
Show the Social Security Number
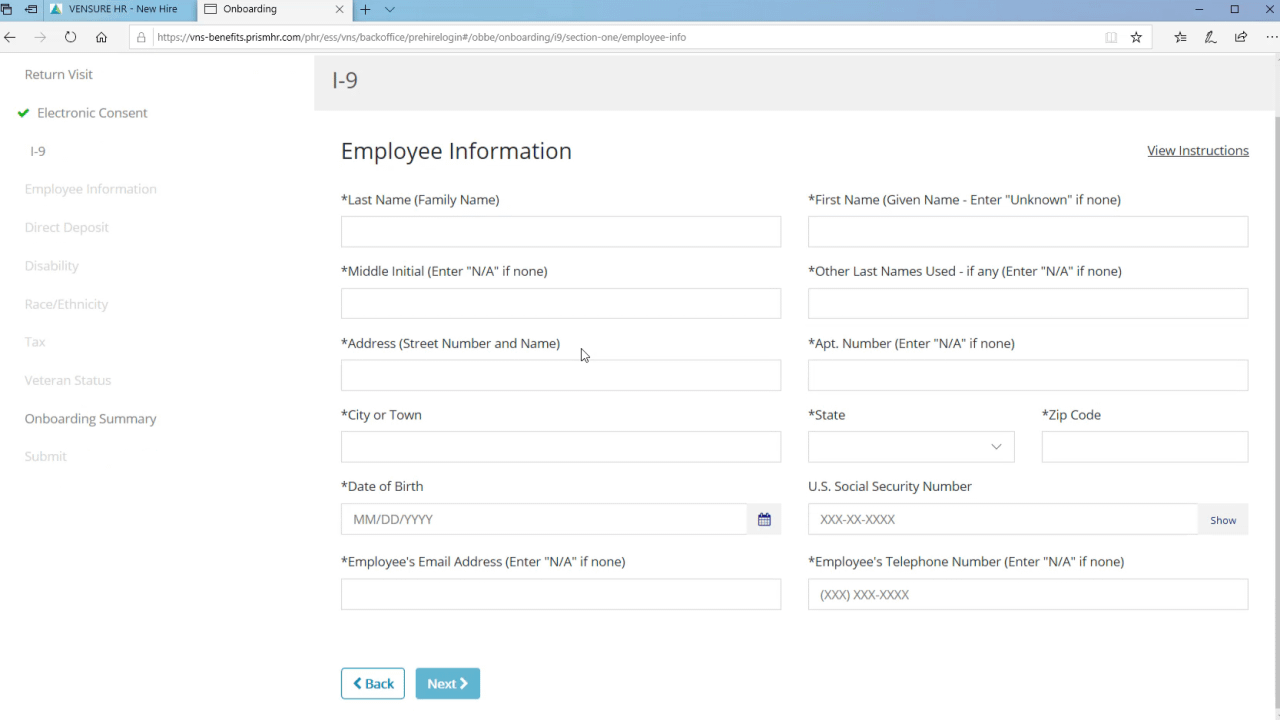click(1222, 520)
